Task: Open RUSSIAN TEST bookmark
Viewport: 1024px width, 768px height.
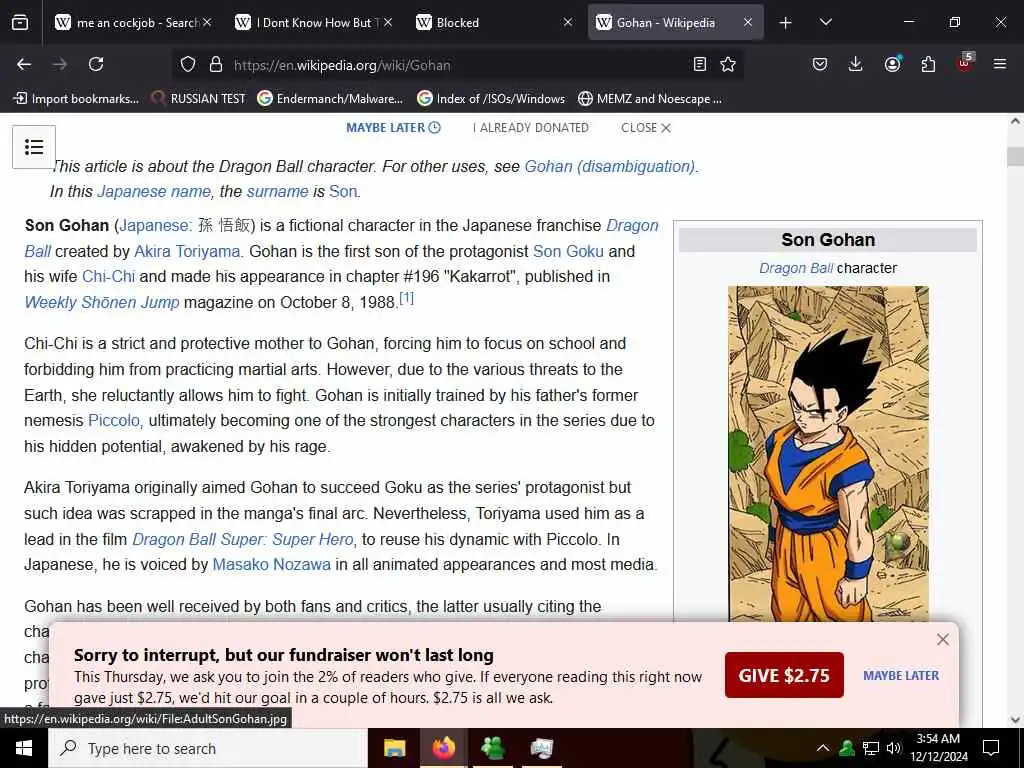Action: pos(199,99)
